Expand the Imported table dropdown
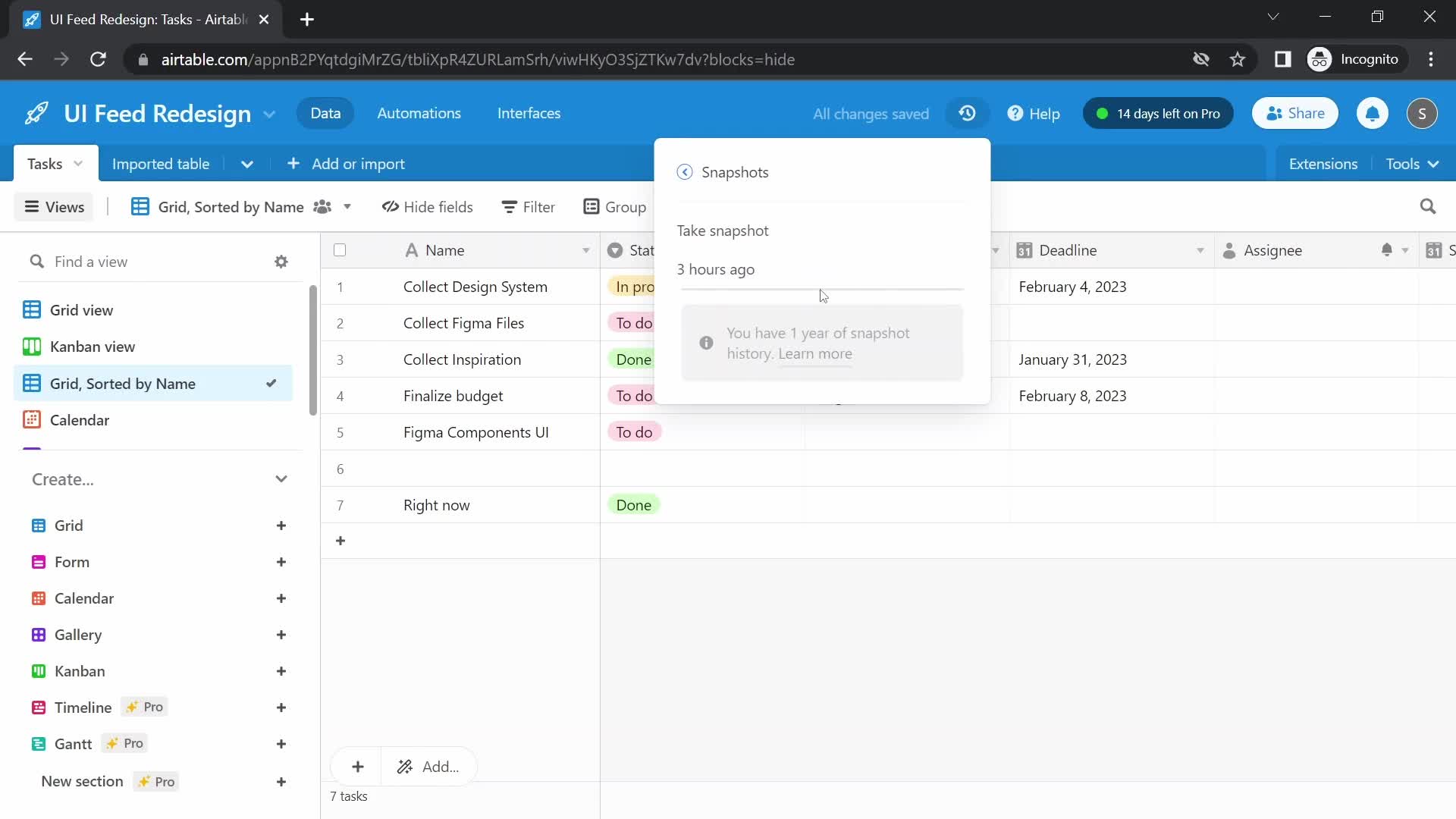This screenshot has width=1456, height=819. [246, 163]
